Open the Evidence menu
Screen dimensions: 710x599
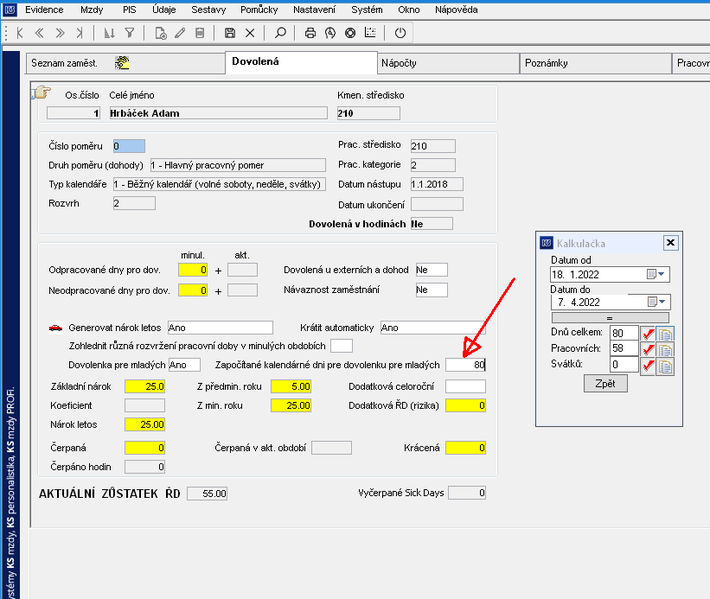[x=44, y=10]
